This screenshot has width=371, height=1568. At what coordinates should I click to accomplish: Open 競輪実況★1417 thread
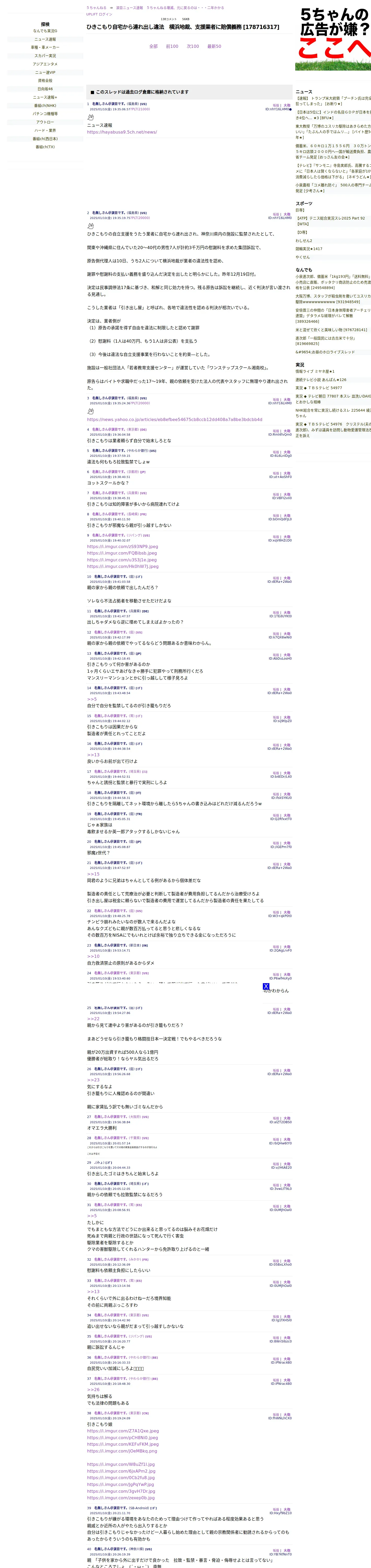[x=309, y=249]
